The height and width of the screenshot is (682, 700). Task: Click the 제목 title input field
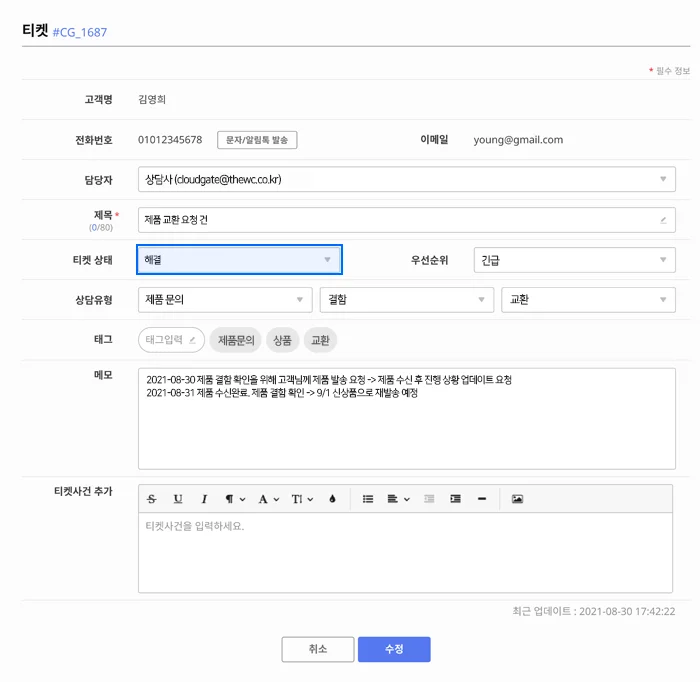click(x=400, y=220)
